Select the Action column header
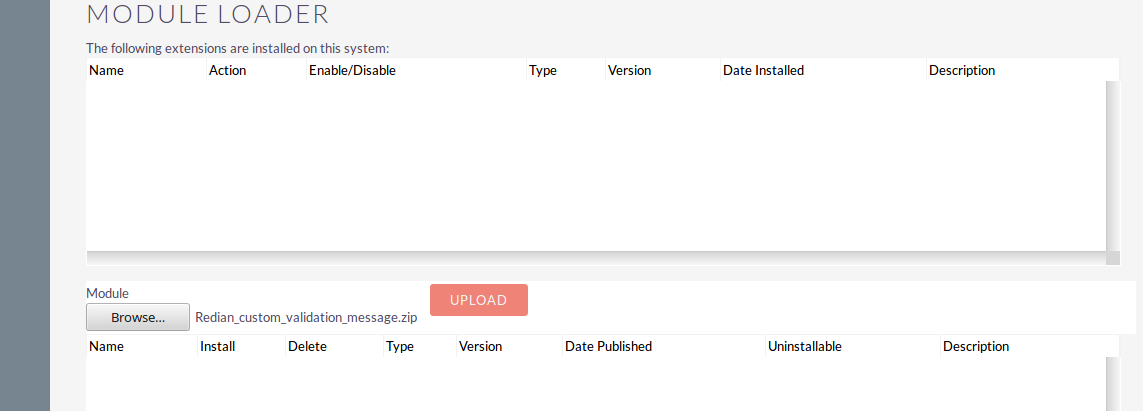The height and width of the screenshot is (411, 1143). click(x=227, y=71)
